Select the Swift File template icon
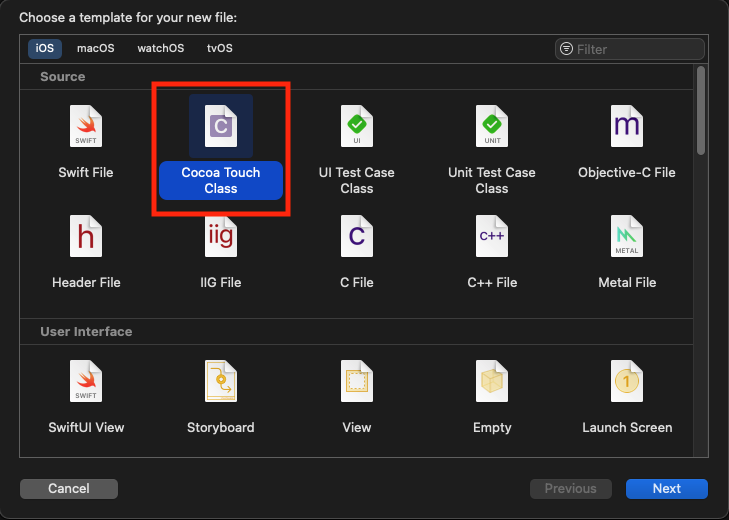 86,126
